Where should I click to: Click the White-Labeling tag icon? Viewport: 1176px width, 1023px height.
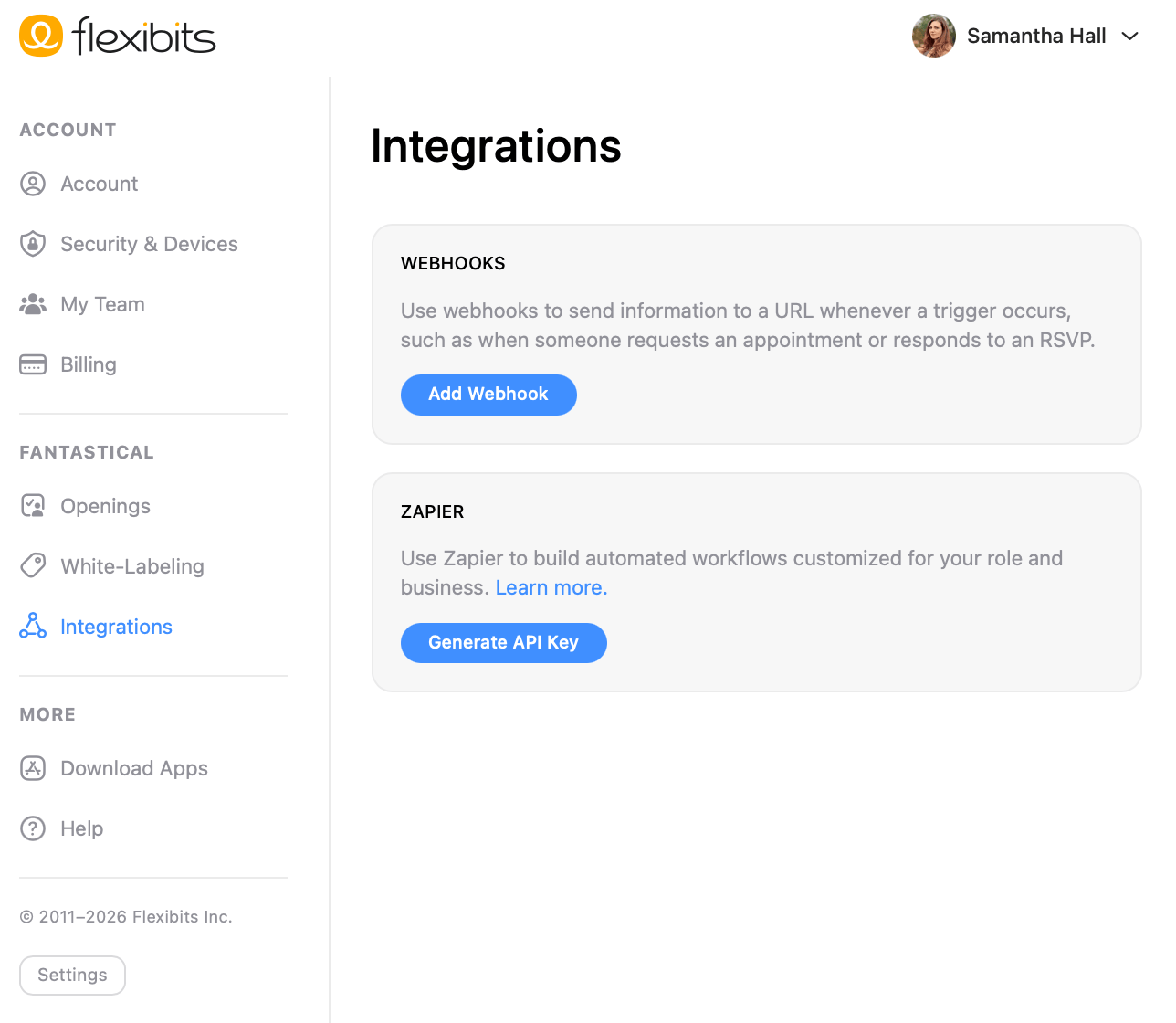coord(33,566)
